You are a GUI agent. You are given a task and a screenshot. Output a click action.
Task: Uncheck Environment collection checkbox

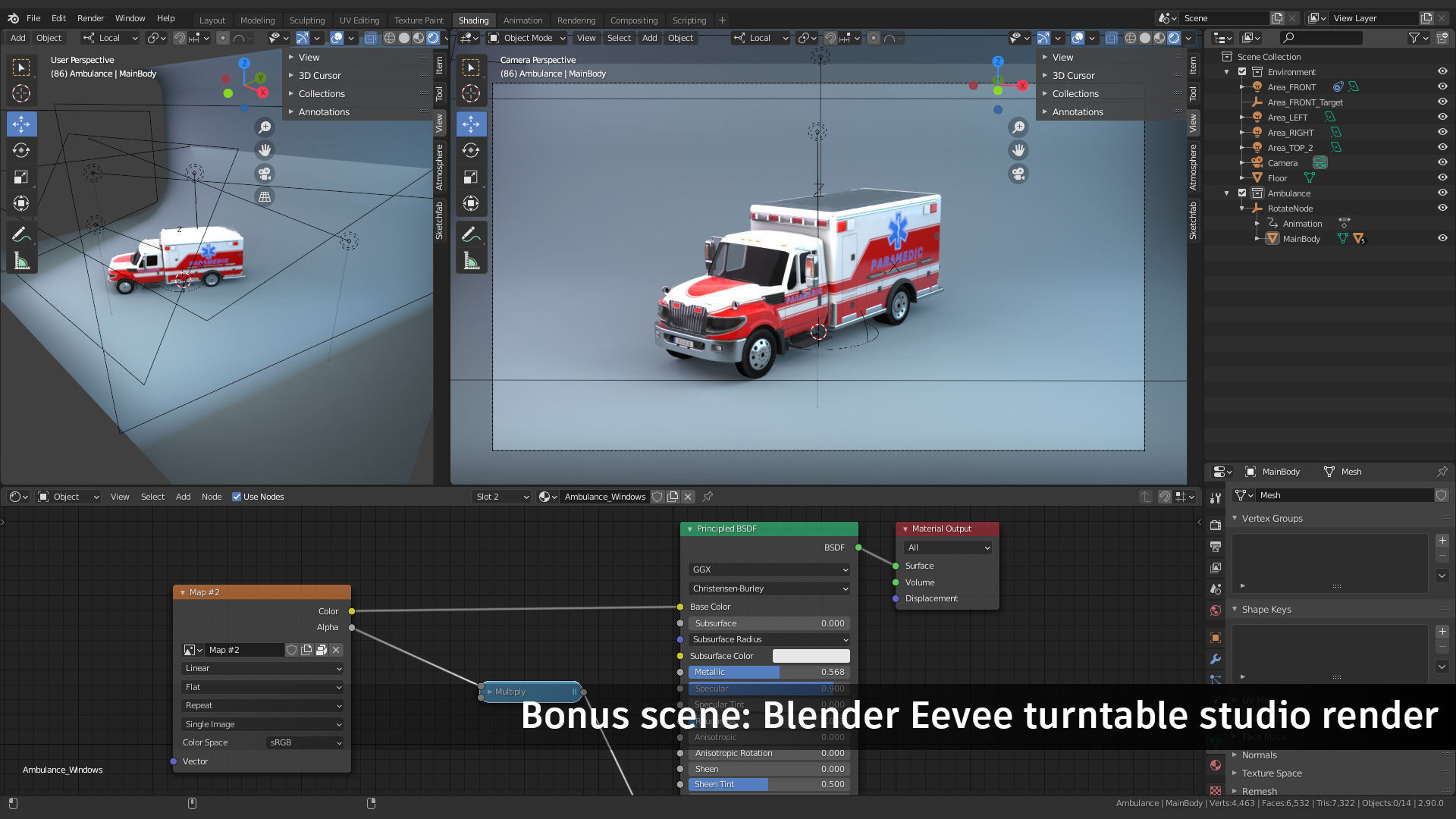(x=1242, y=72)
